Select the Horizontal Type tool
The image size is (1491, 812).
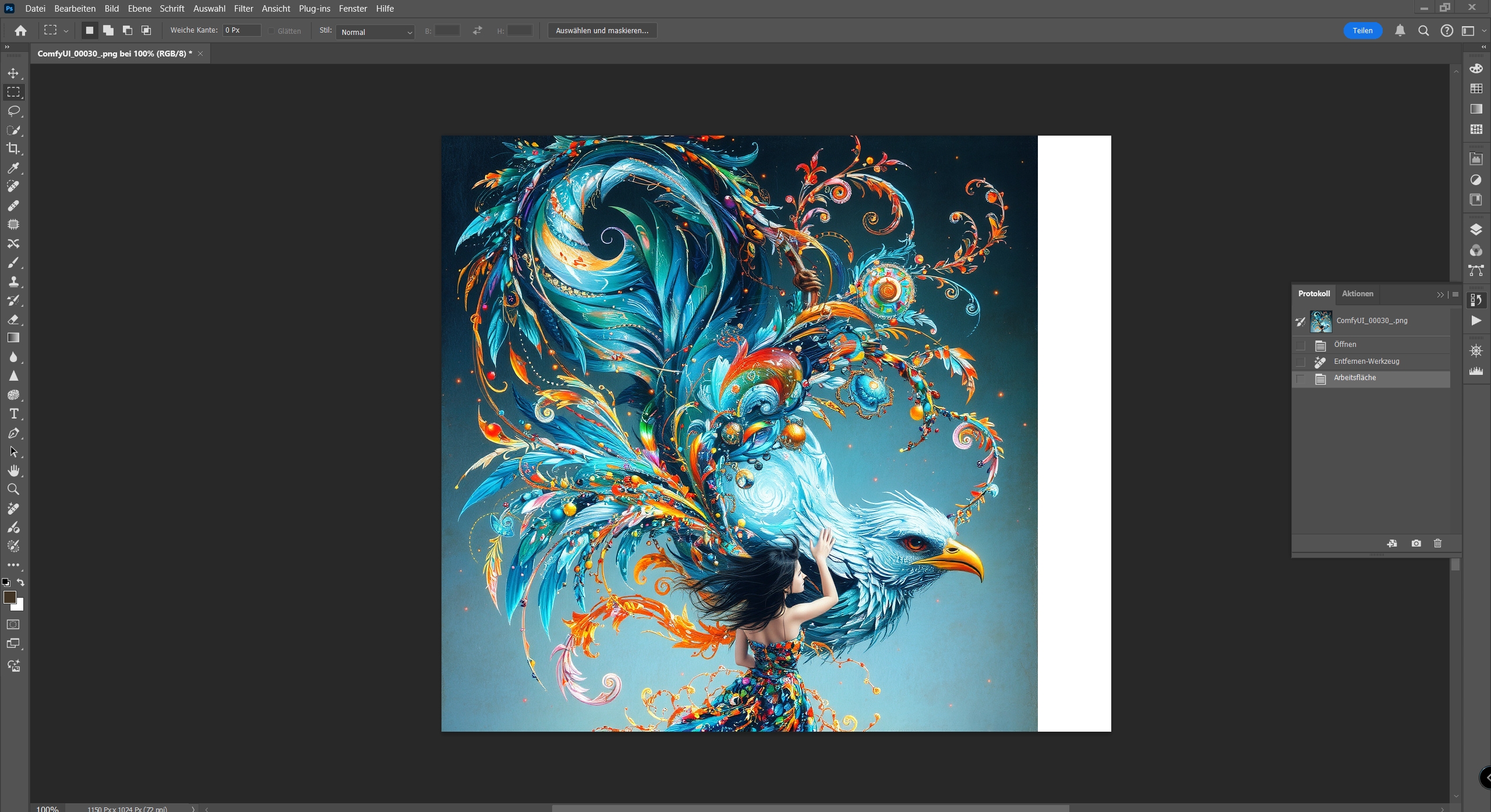pyautogui.click(x=13, y=414)
